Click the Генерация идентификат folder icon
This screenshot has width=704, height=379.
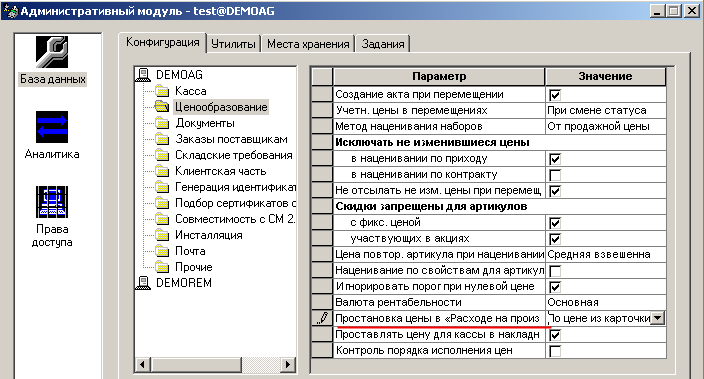pos(162,187)
